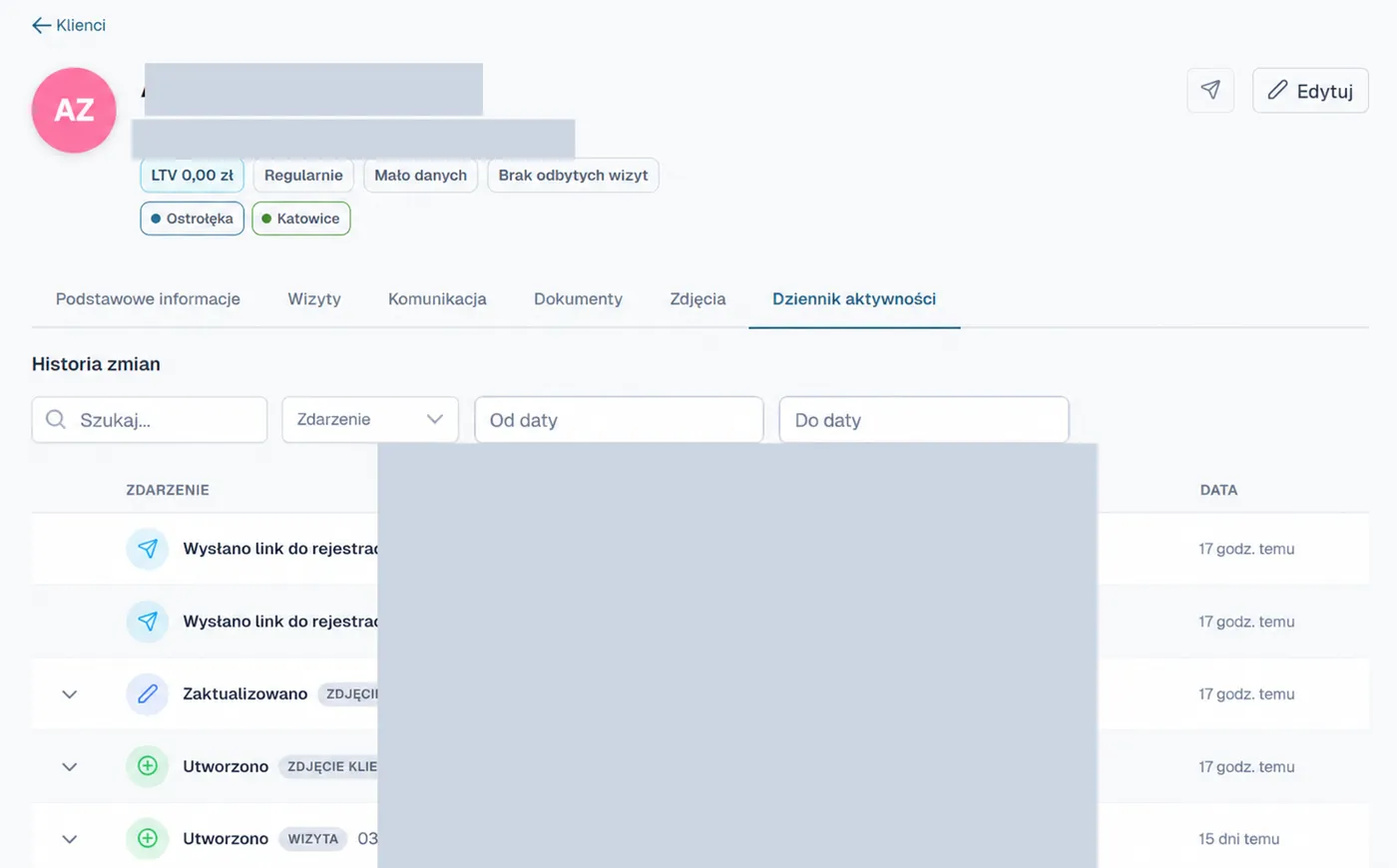1397x868 pixels.
Task: Click the DATA column header
Action: click(1218, 490)
